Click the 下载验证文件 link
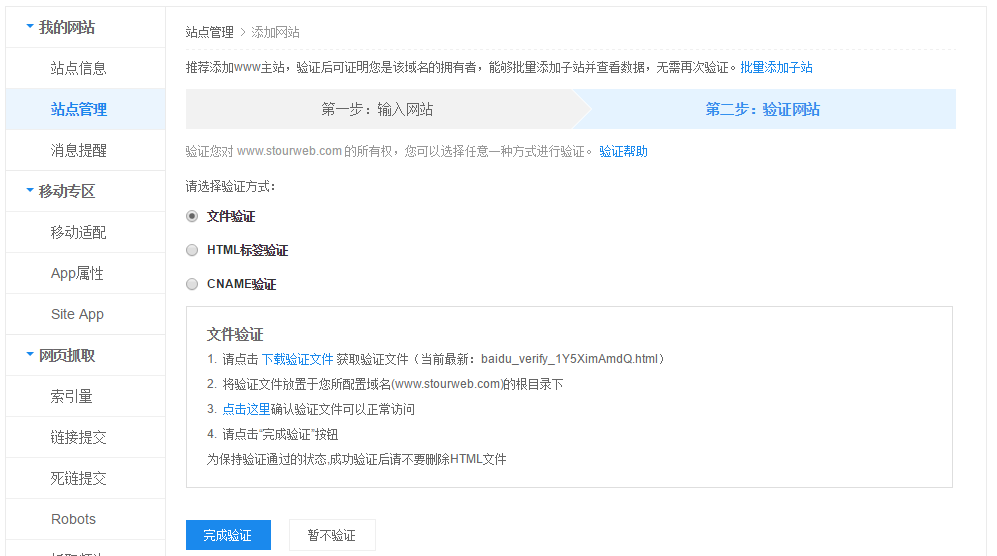This screenshot has height=556, width=997. (297, 358)
